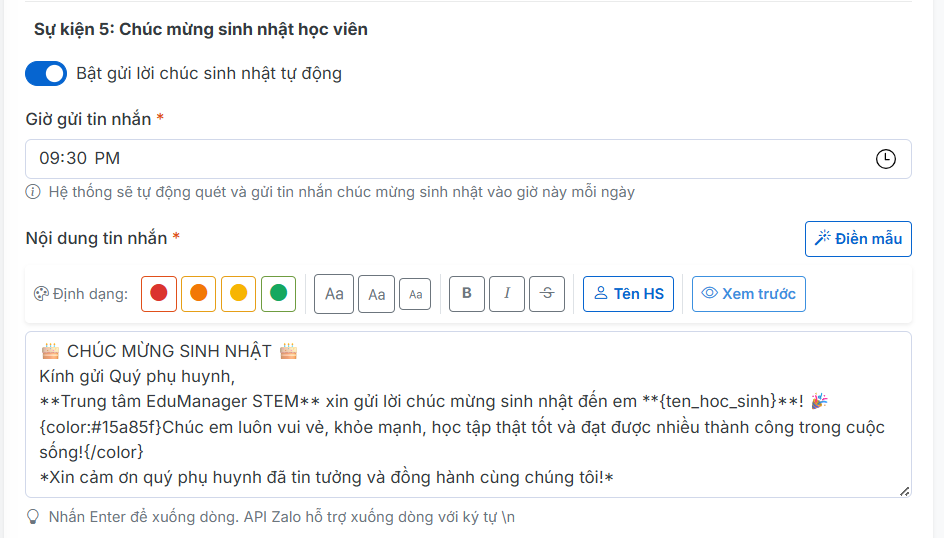Click the clock icon in time field
Image resolution: width=944 pixels, height=538 pixels.
(x=885, y=159)
